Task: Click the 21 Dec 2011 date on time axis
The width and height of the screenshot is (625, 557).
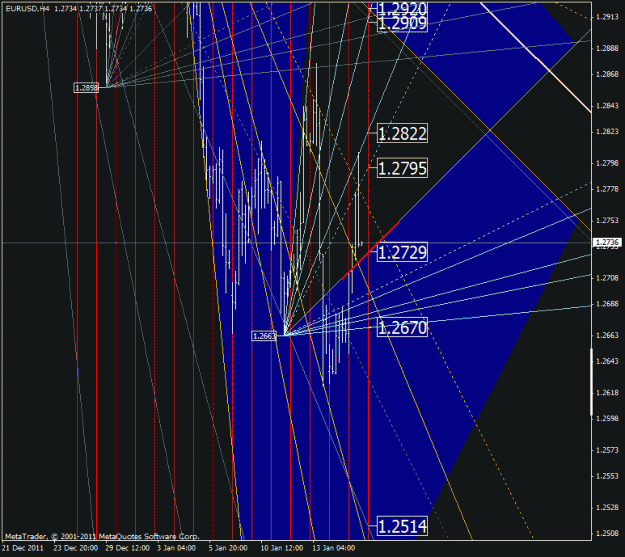Action: click(x=23, y=548)
